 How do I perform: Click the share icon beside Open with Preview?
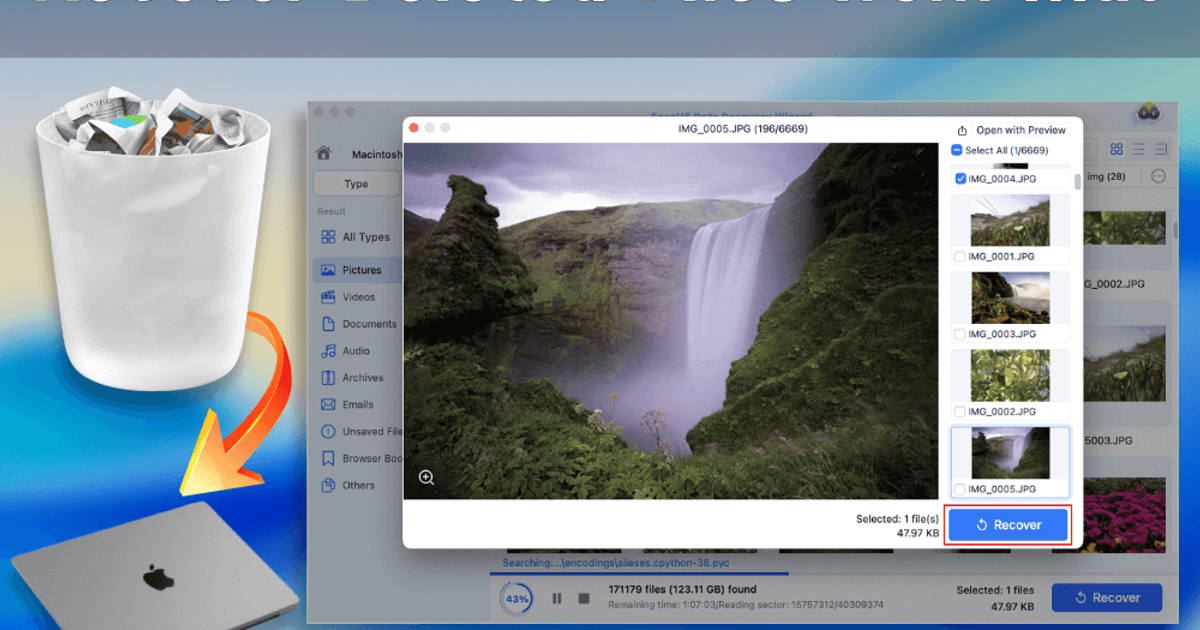click(962, 130)
